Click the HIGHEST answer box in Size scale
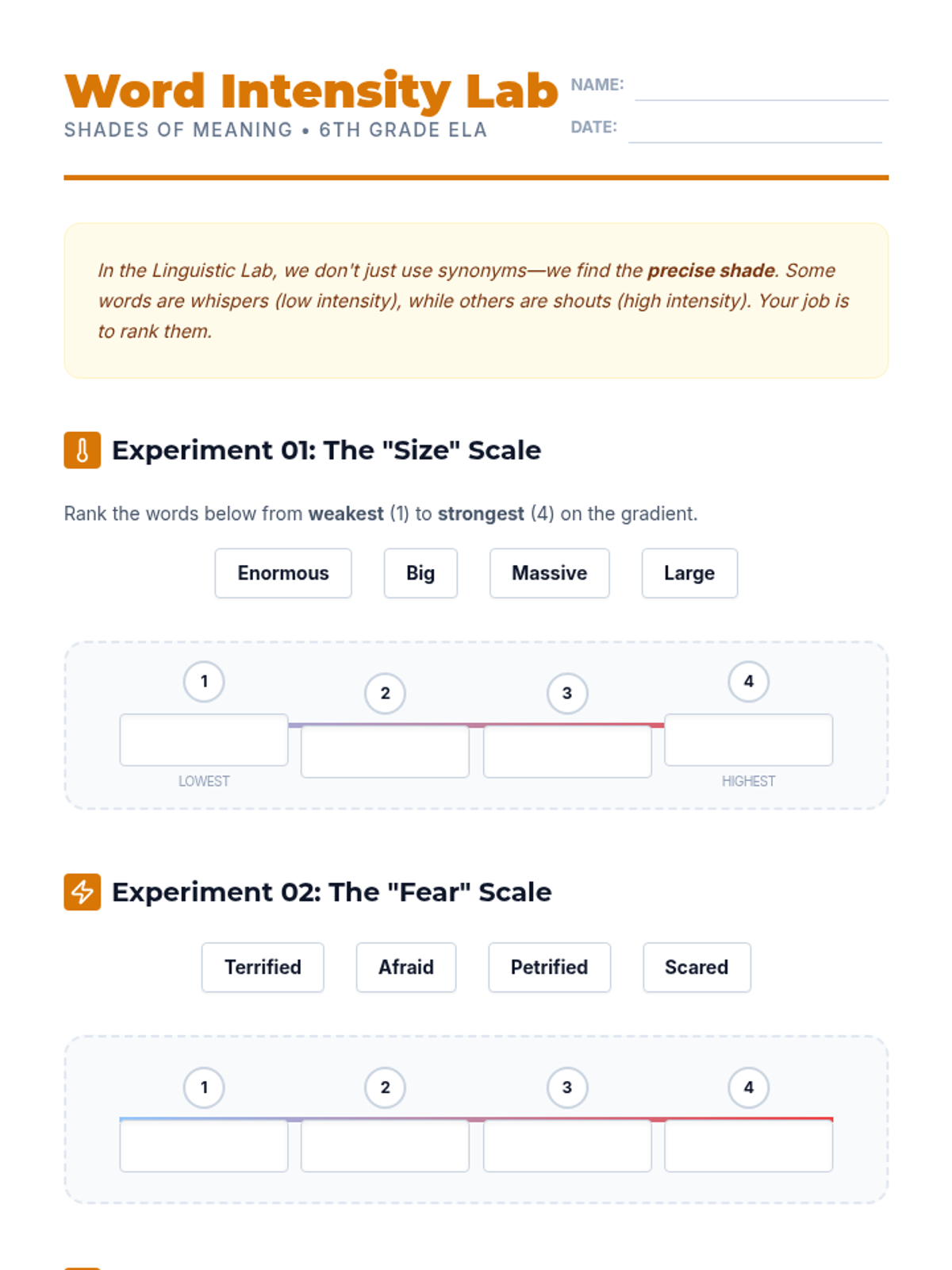 tap(749, 740)
